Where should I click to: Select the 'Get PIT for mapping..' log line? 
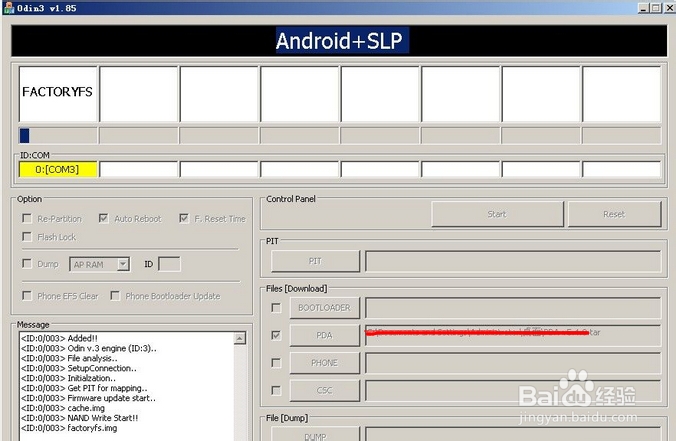[x=84, y=388]
